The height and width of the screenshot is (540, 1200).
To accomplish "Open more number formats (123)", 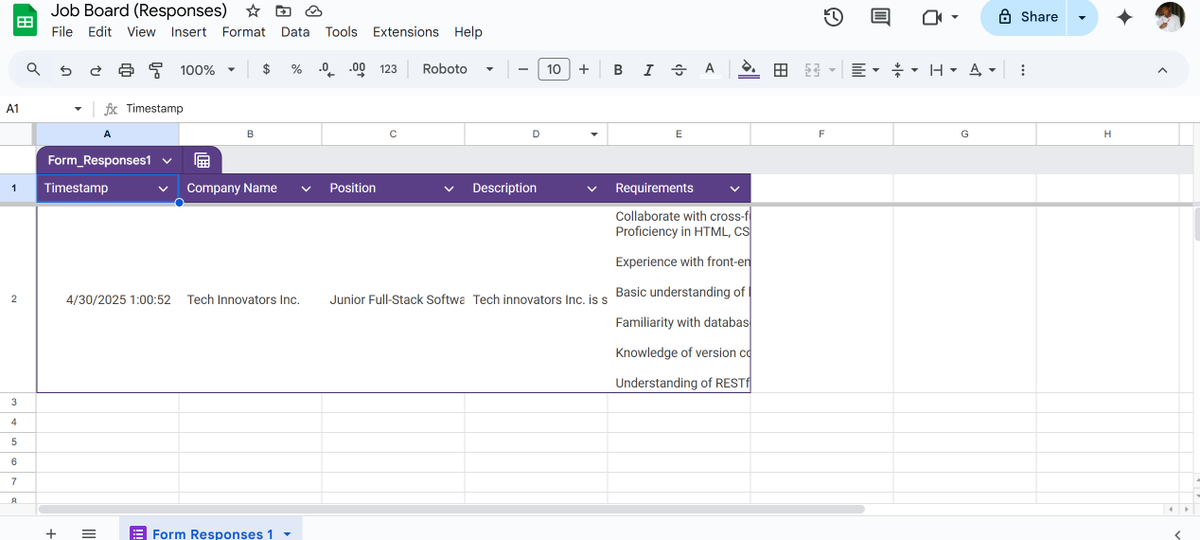I will (388, 69).
